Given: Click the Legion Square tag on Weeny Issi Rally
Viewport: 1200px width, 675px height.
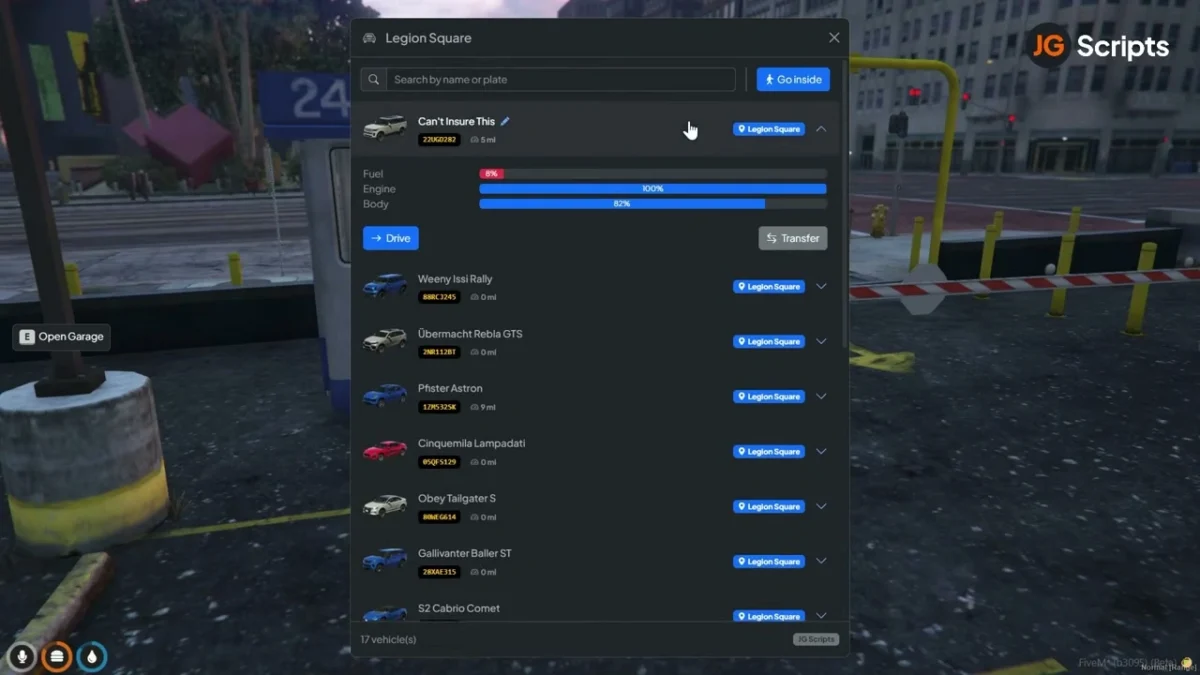Looking at the screenshot, I should pyautogui.click(x=769, y=286).
